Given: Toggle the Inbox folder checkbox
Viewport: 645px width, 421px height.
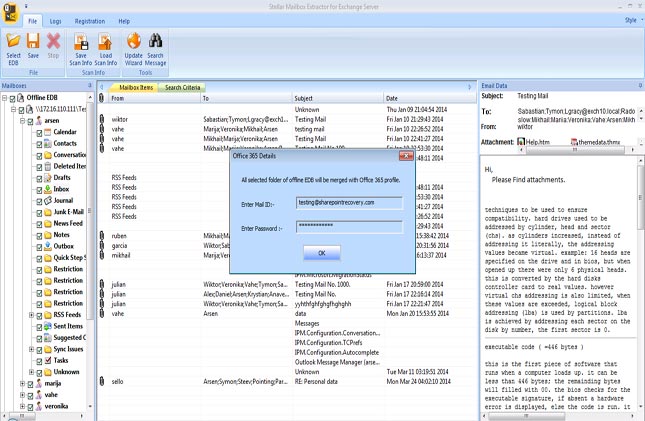Looking at the screenshot, I should click(39, 190).
